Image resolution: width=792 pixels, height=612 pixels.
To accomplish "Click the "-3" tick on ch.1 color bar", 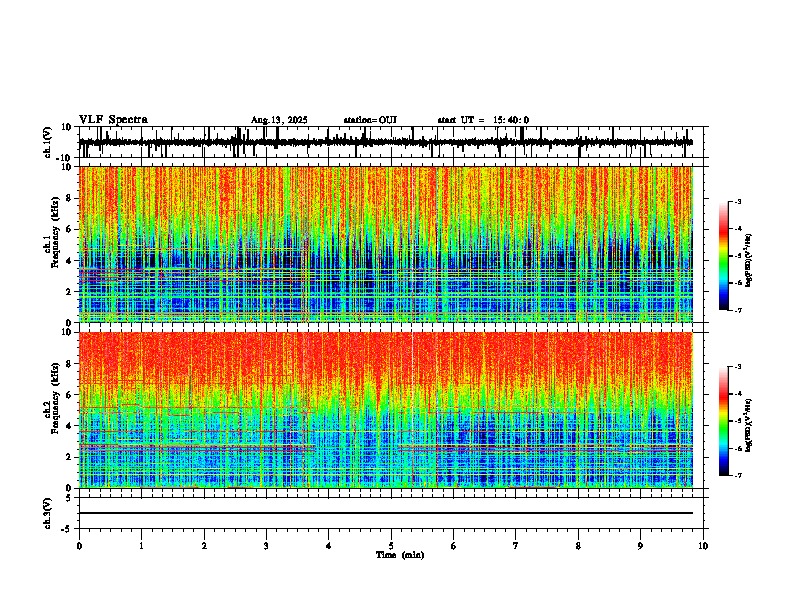I will pos(738,202).
